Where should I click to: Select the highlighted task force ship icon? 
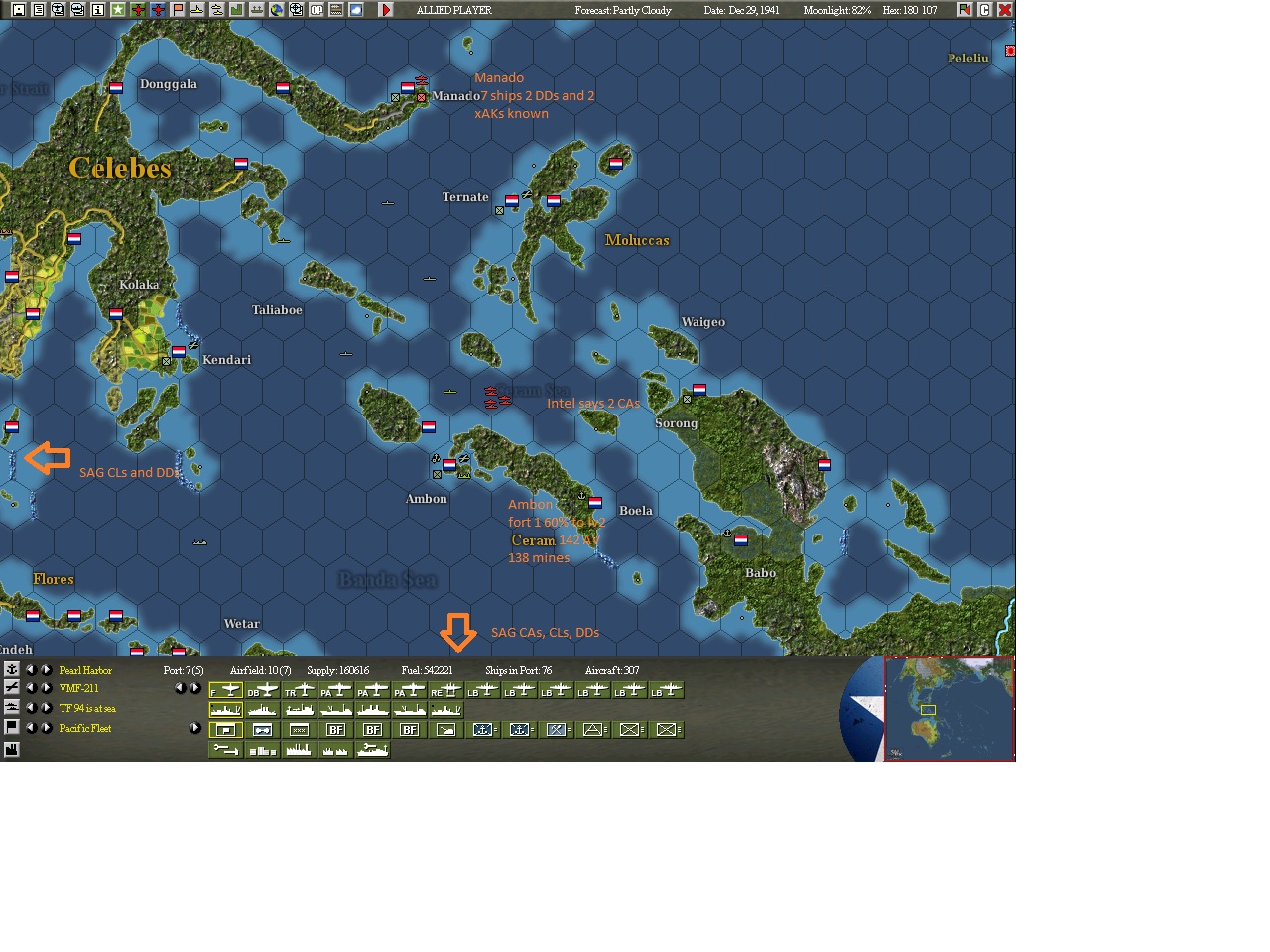(x=226, y=710)
